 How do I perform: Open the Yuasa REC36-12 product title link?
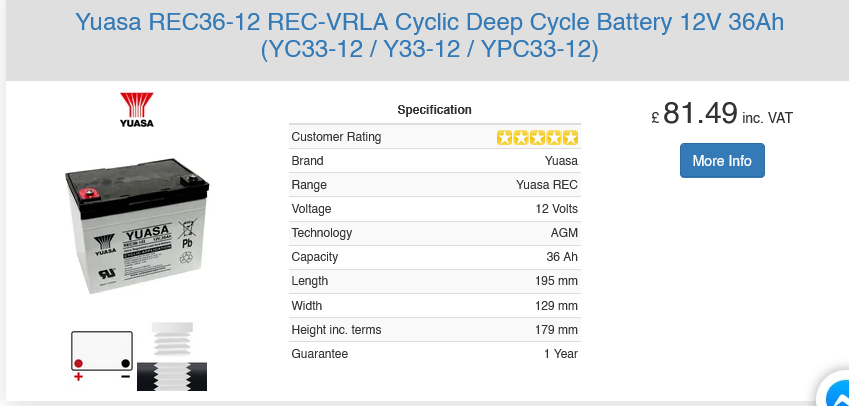click(424, 35)
